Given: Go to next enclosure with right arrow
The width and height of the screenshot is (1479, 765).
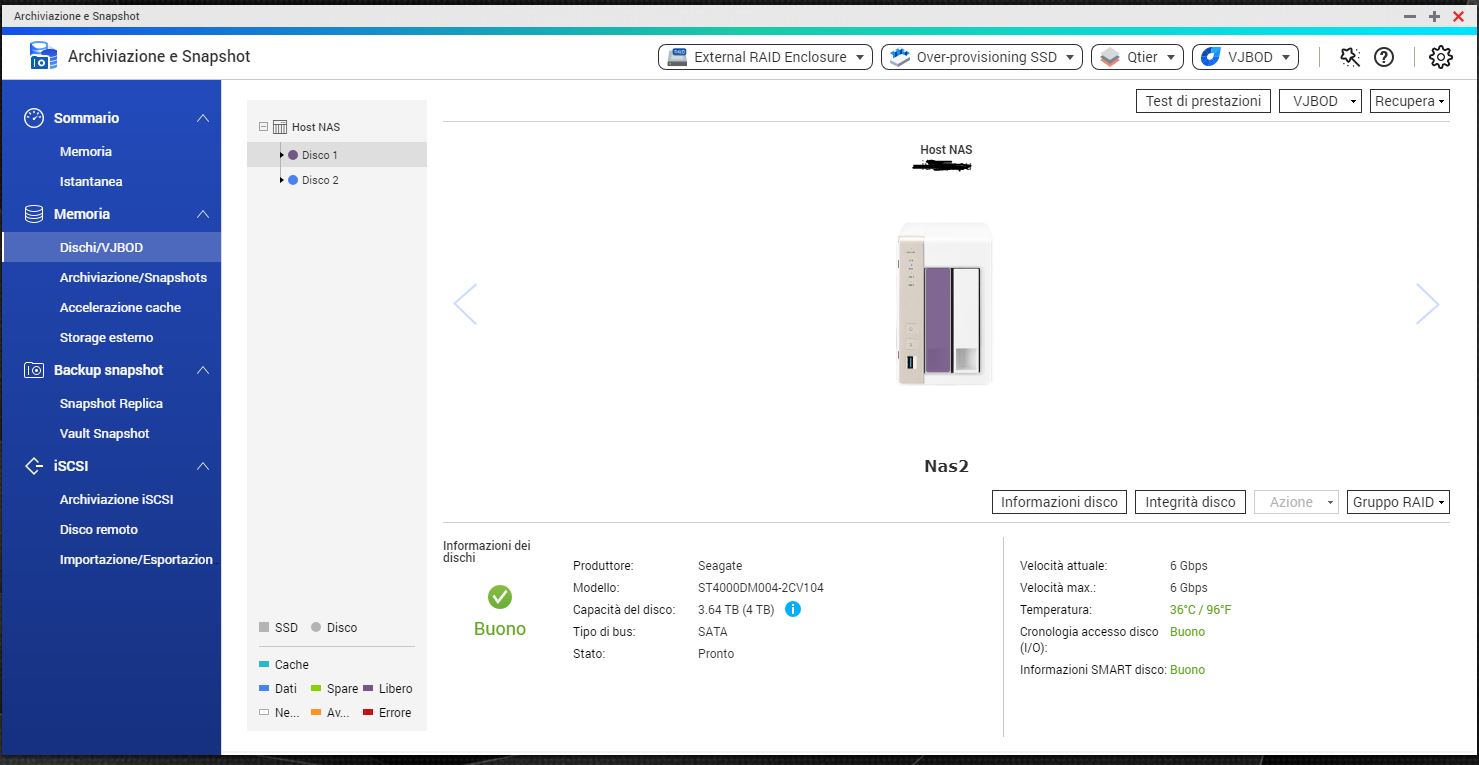Looking at the screenshot, I should click(1427, 304).
